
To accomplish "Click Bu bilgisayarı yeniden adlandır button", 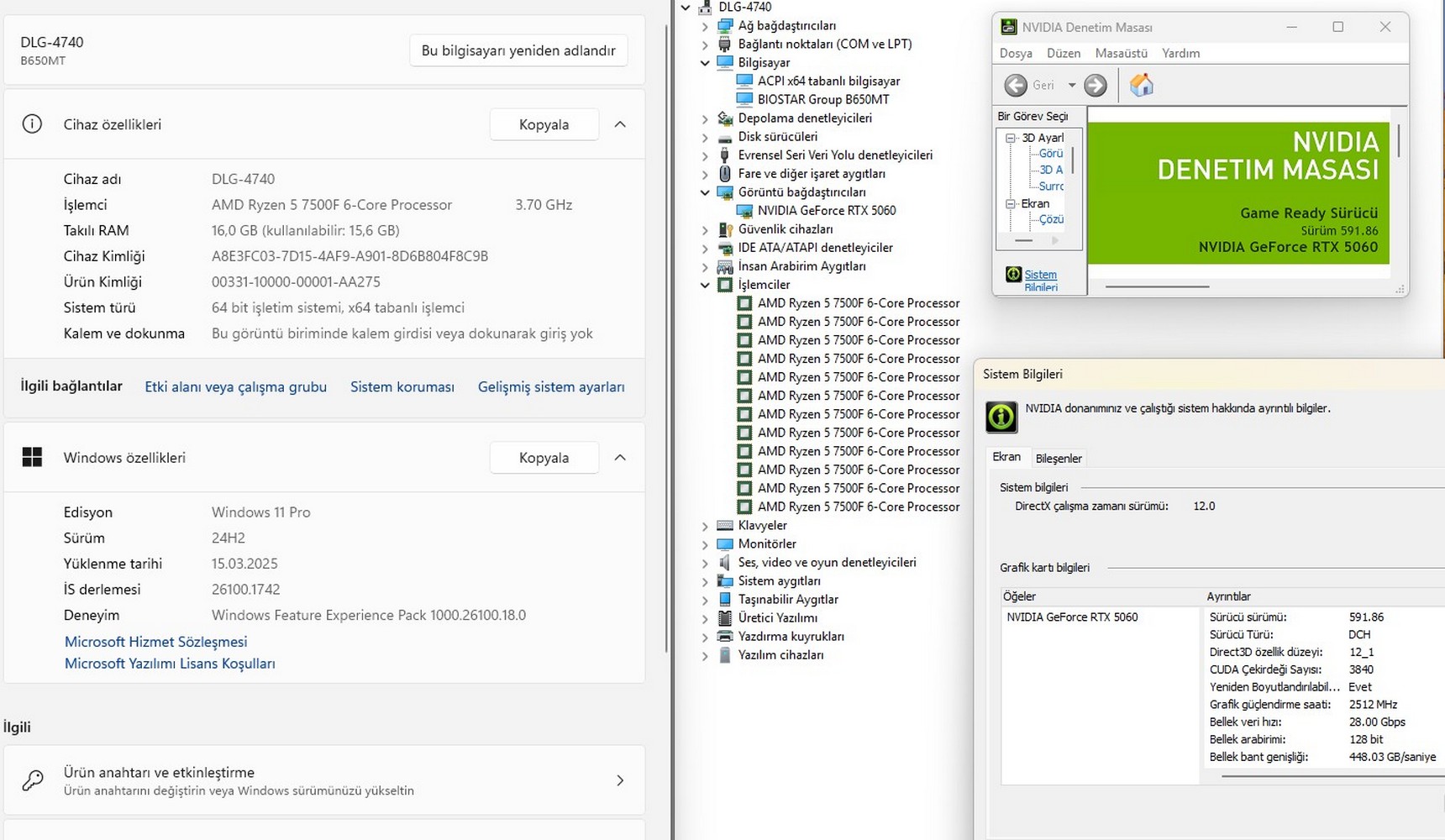I will [518, 50].
